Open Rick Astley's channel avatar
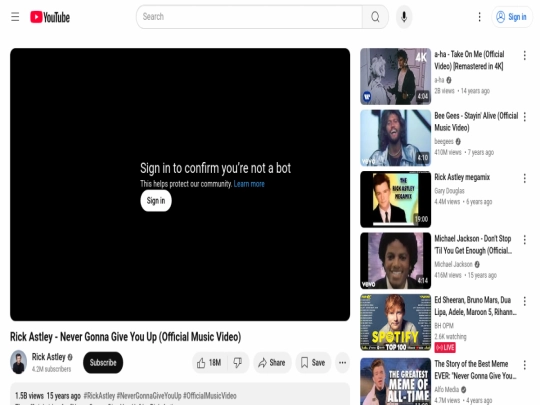540x405 pixels. (x=19, y=362)
